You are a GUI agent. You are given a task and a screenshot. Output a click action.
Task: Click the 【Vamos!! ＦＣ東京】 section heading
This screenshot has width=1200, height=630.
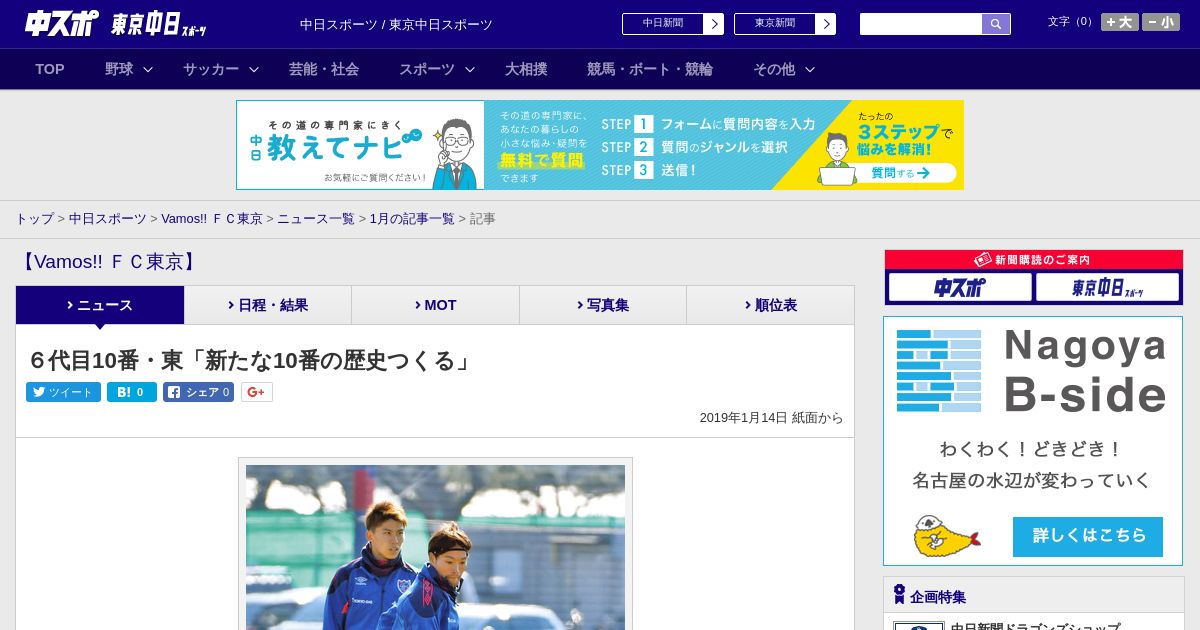coord(109,262)
